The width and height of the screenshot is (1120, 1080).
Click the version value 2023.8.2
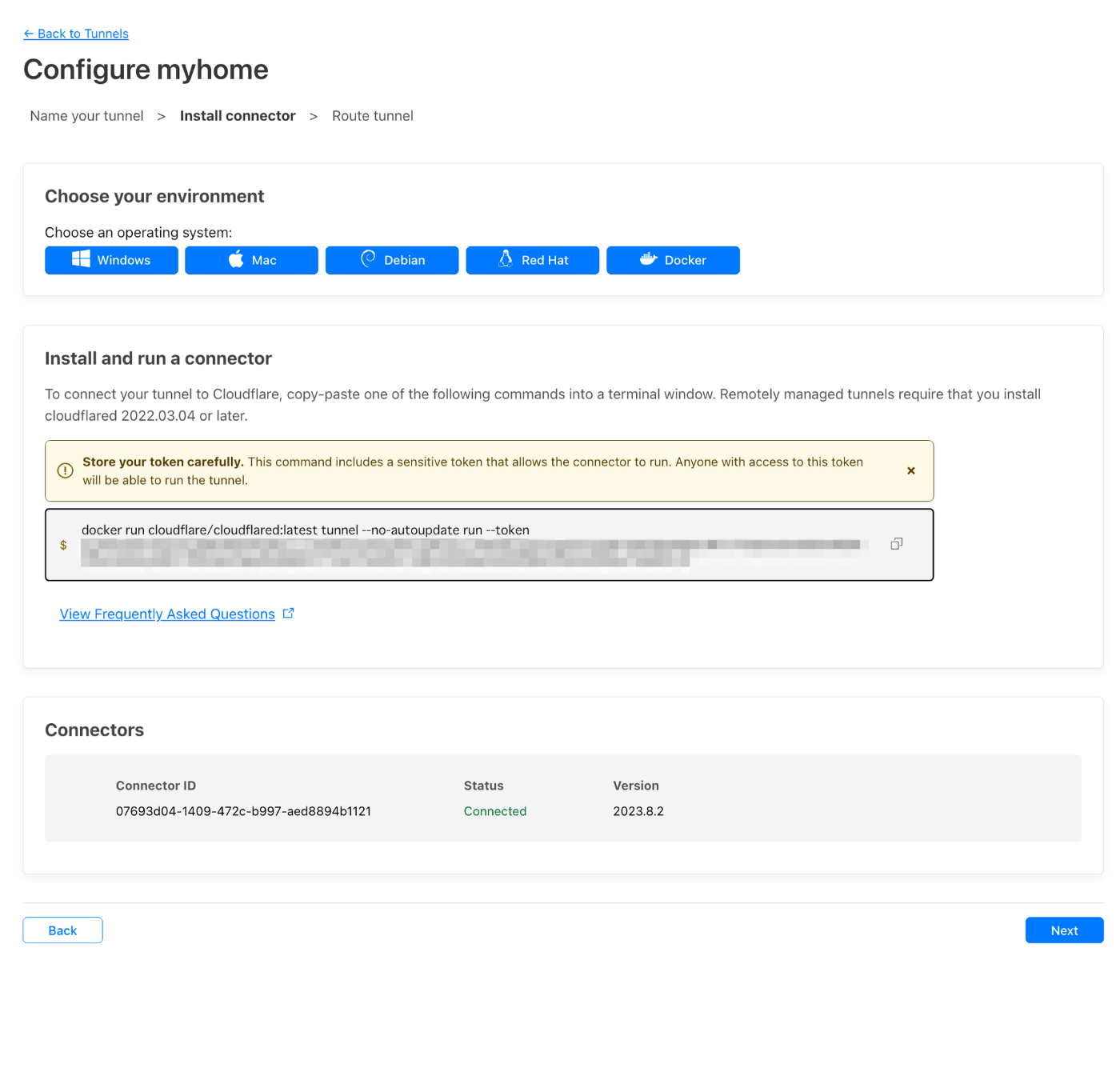[638, 811]
